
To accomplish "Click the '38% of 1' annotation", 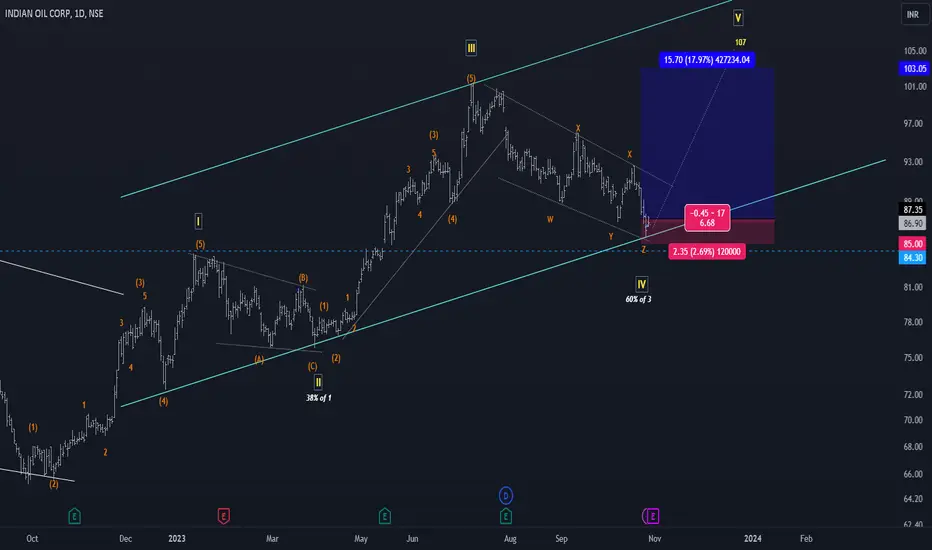I will coord(319,398).
